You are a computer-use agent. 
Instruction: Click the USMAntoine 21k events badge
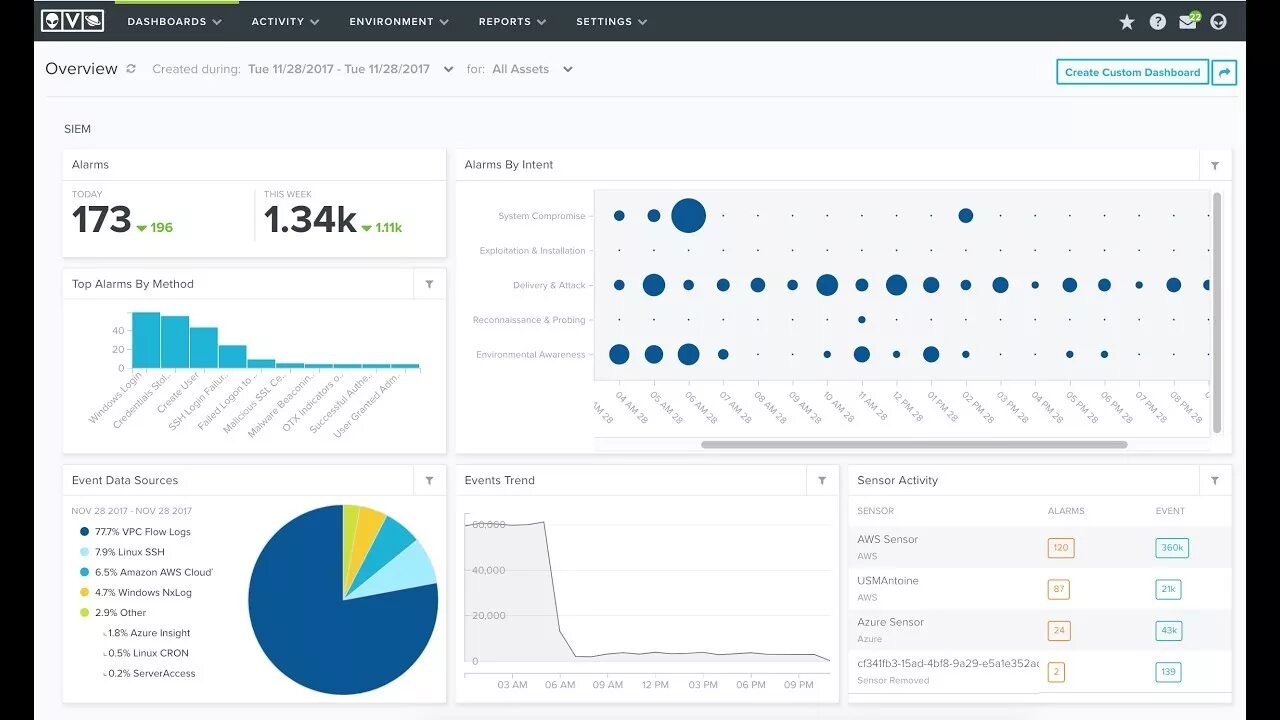[x=1169, y=589]
